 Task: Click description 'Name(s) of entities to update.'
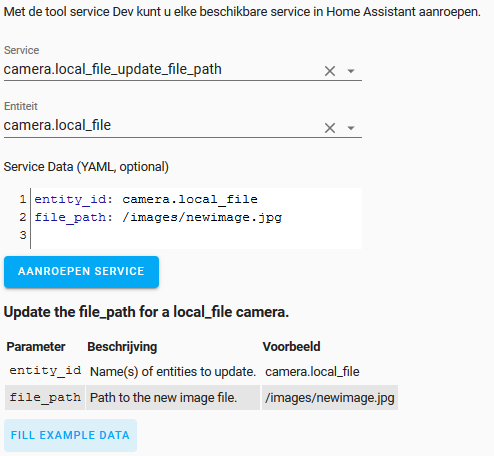click(173, 372)
